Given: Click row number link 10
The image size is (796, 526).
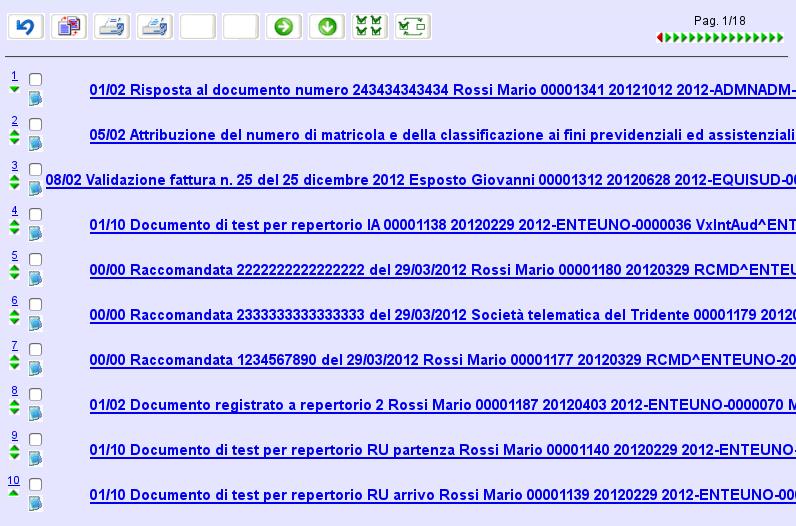Looking at the screenshot, I should 14,480.
